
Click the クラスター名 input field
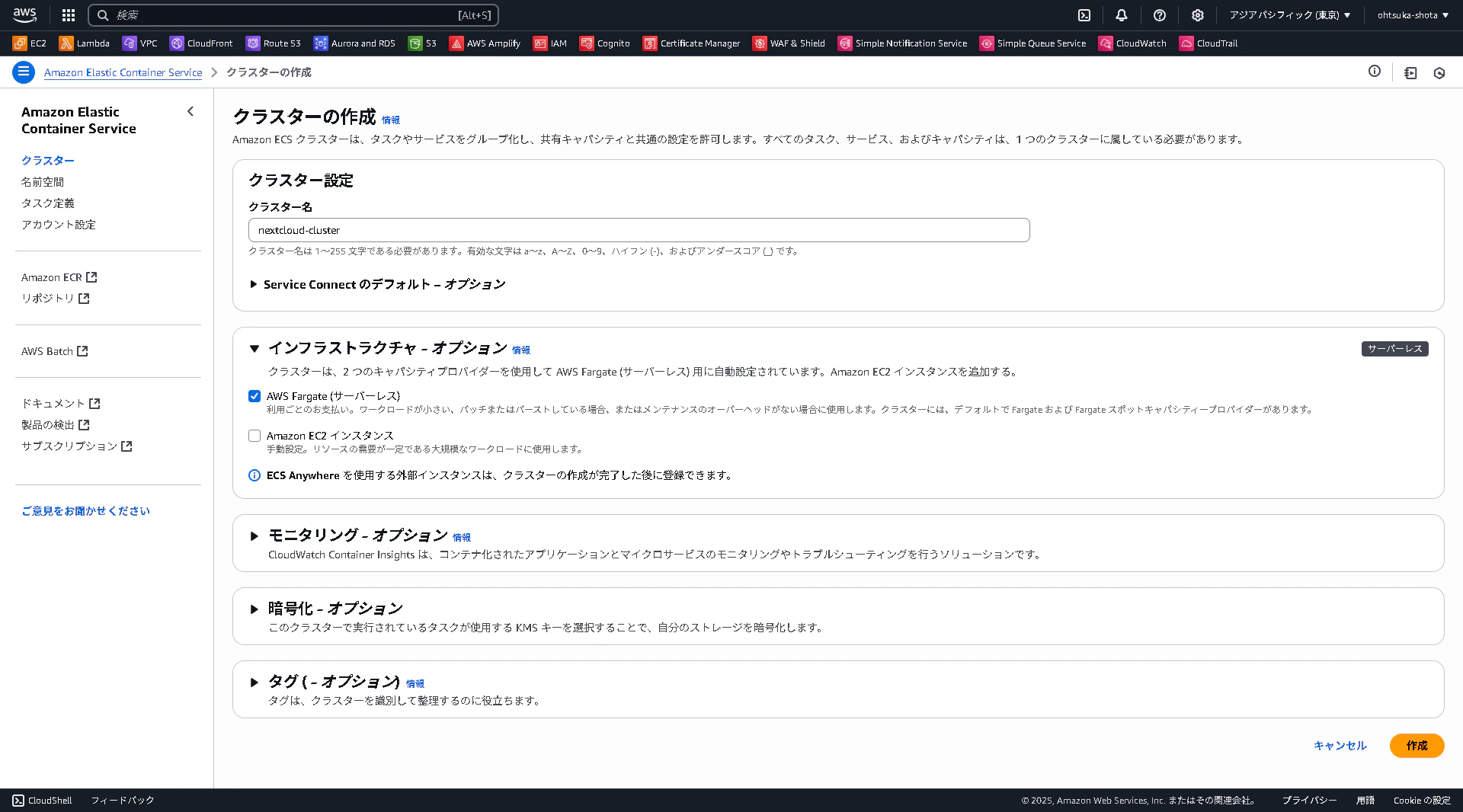[639, 230]
